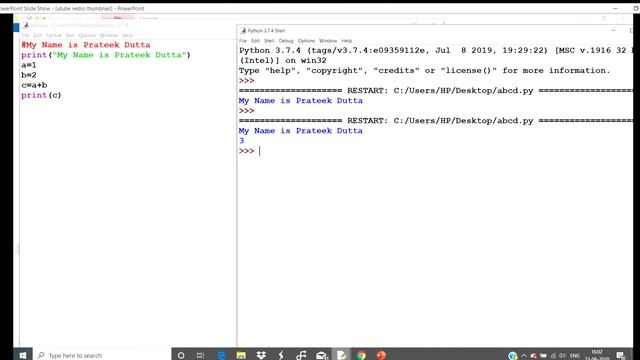Click the a=1 code line

click(29, 65)
